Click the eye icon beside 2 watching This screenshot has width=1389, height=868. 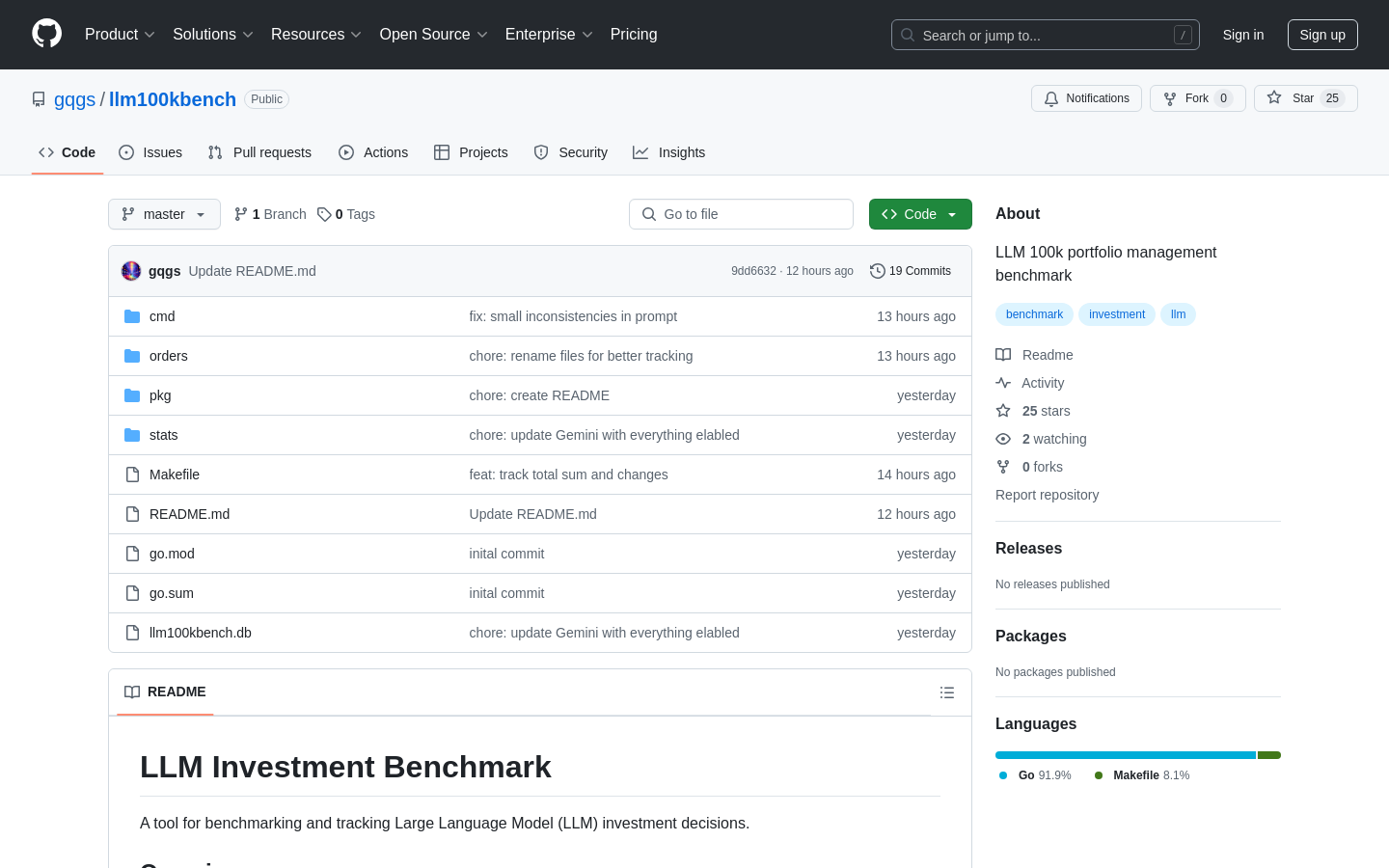1003,439
